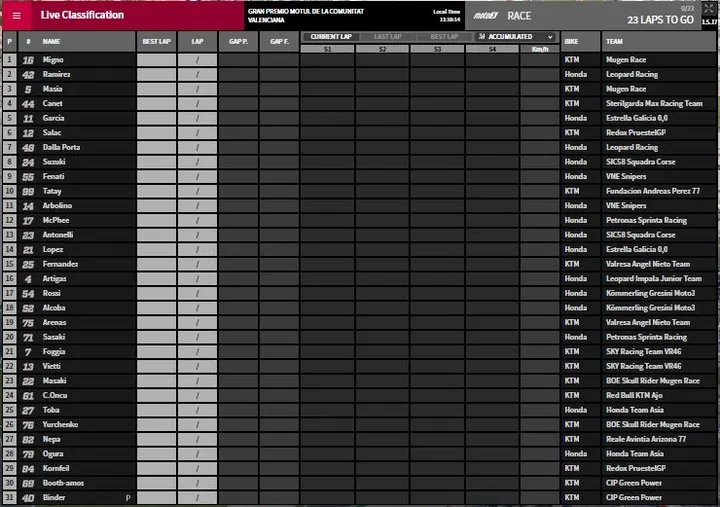Select rider Rossi row
Screen dimensions: 720x507
pyautogui.click(x=360, y=293)
